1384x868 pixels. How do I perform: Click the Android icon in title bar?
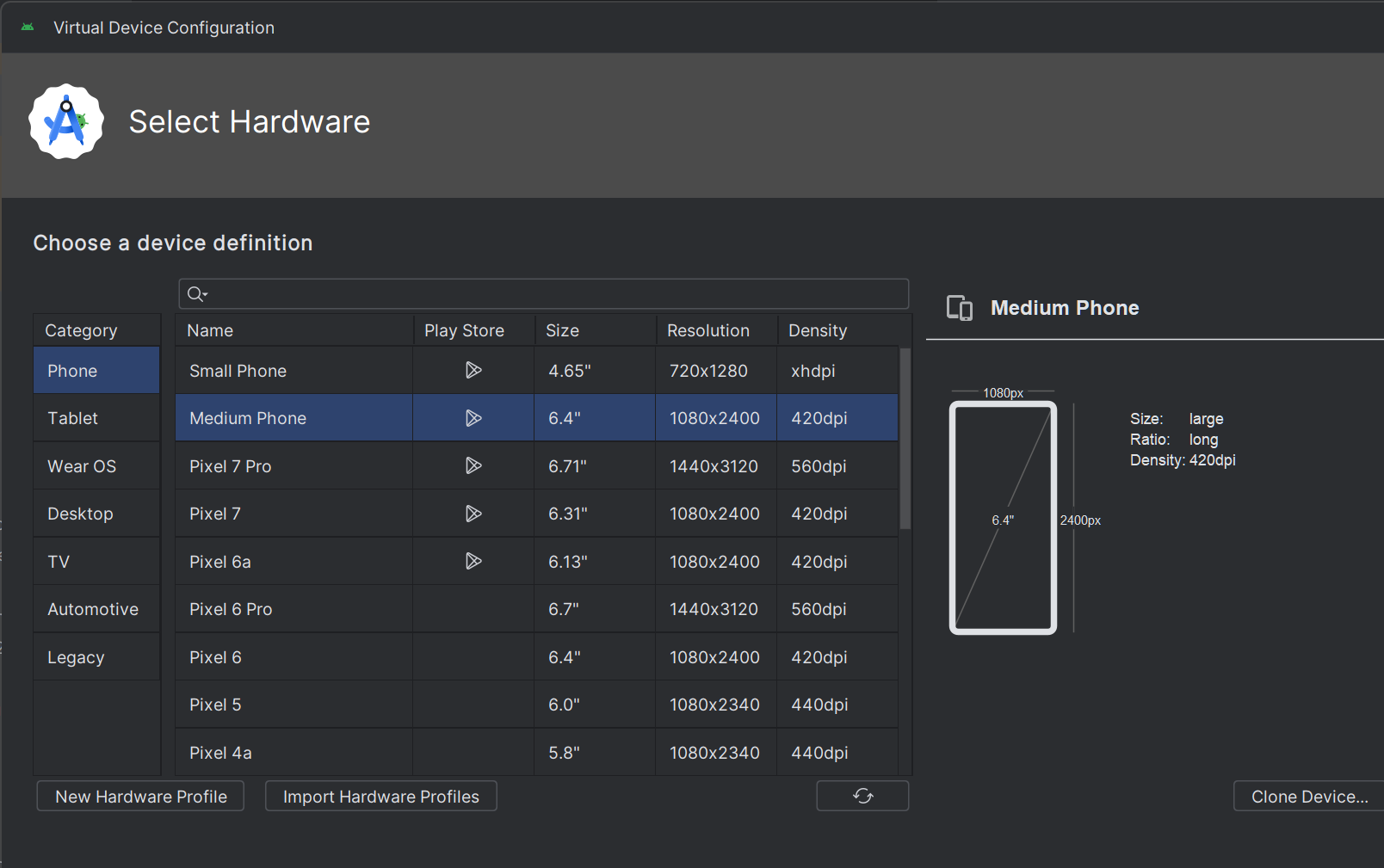coord(28,28)
